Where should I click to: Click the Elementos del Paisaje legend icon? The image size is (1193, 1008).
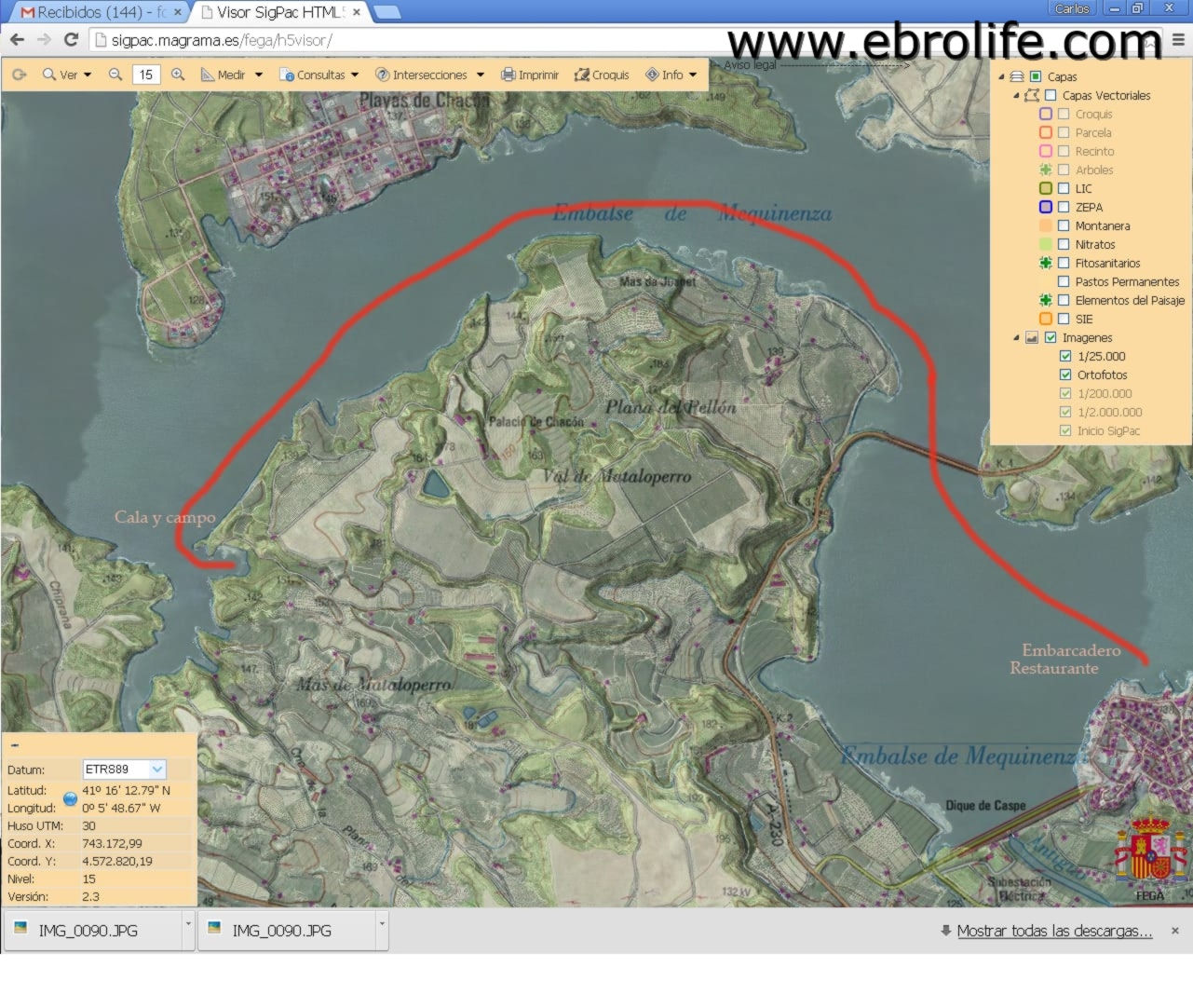[1046, 300]
